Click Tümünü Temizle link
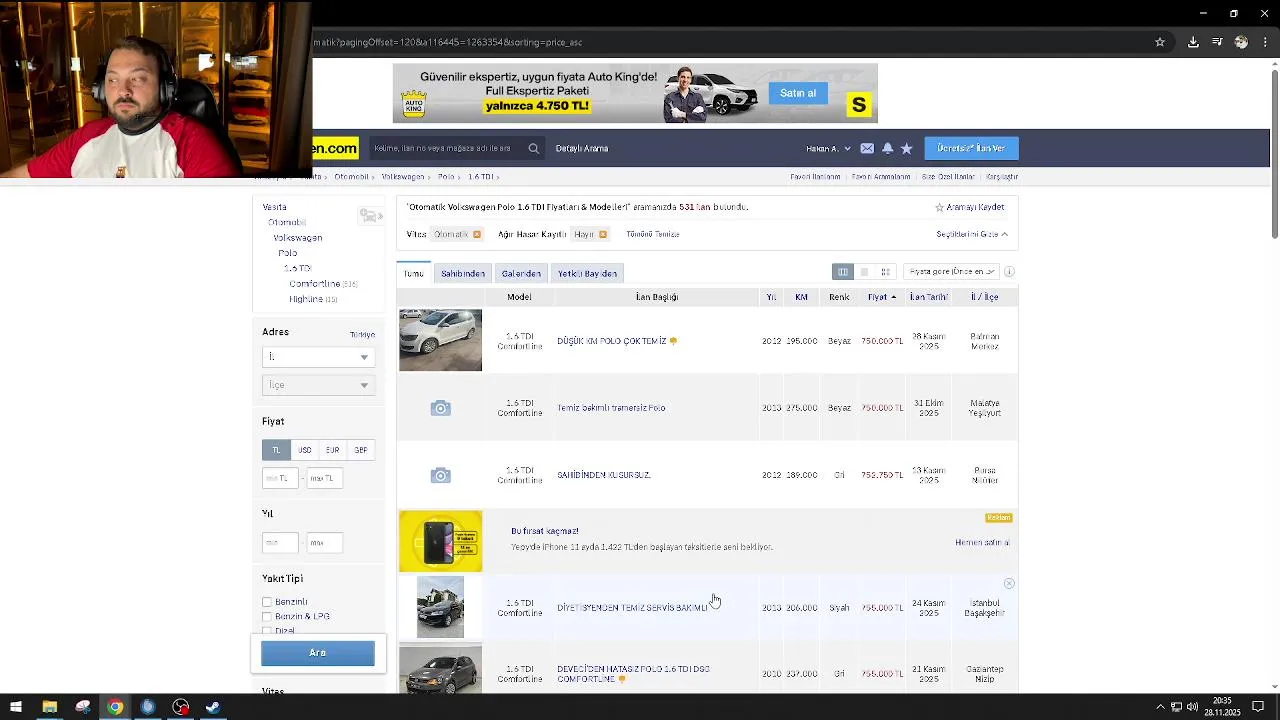This screenshot has width=1280, height=720. tap(653, 234)
